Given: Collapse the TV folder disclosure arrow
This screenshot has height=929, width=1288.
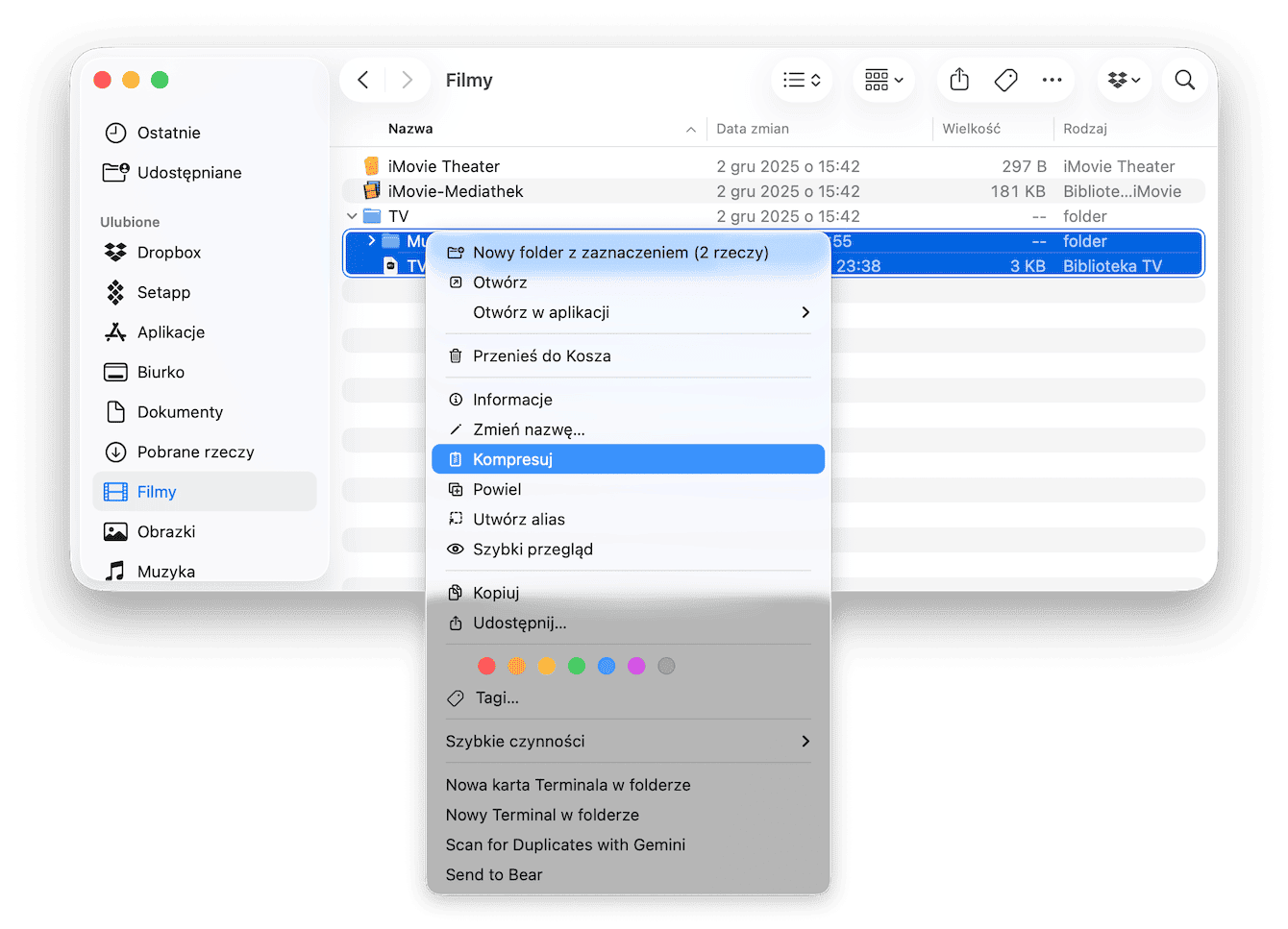Looking at the screenshot, I should (352, 216).
